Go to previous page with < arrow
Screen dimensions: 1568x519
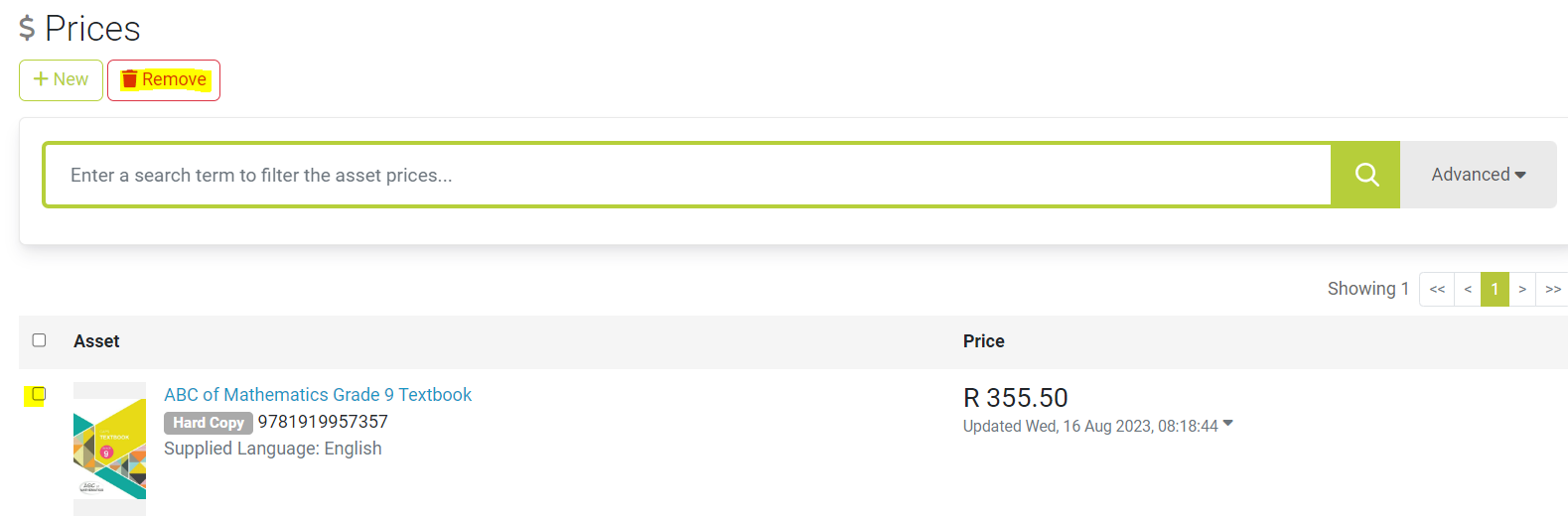(1468, 289)
